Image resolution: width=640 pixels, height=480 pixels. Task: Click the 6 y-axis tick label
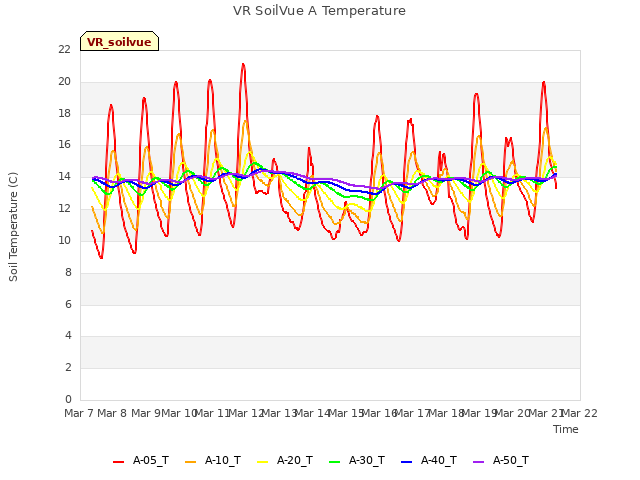[68, 304]
